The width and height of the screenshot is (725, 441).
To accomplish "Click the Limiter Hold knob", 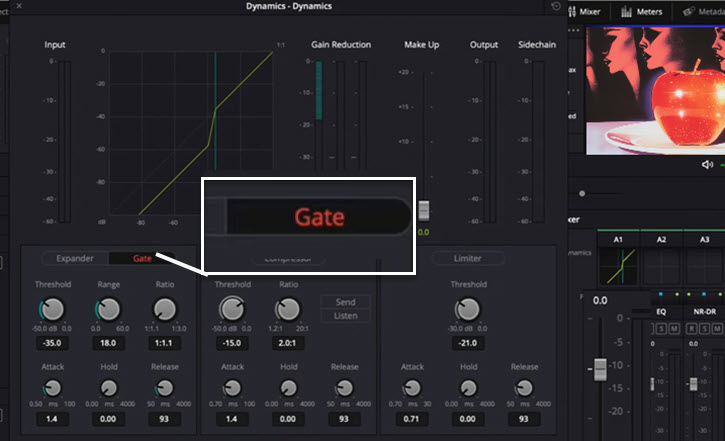I will click(468, 388).
